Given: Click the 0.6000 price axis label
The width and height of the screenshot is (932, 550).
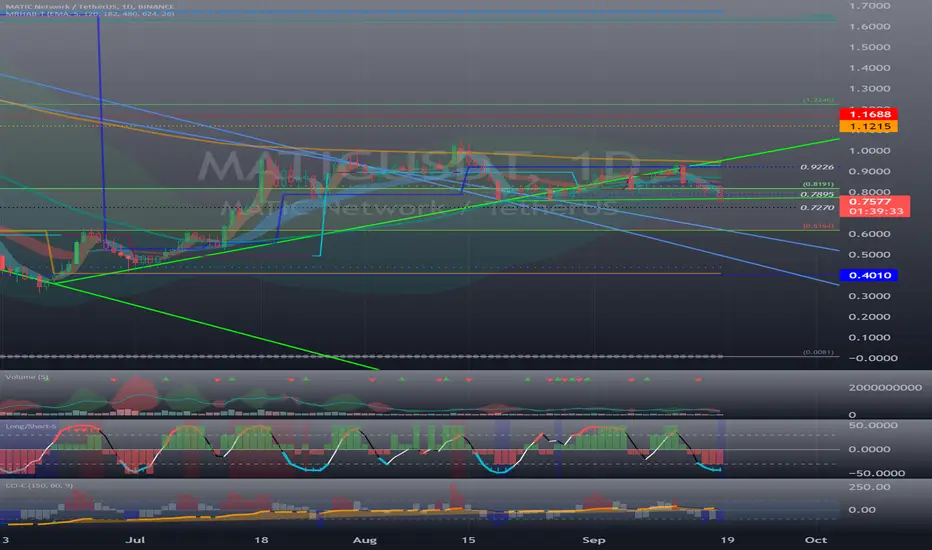Looking at the screenshot, I should pos(870,234).
